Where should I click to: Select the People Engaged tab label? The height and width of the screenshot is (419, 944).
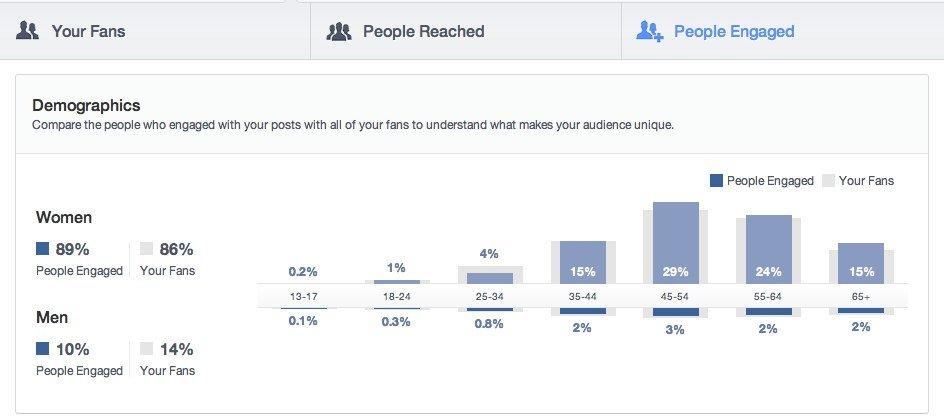click(x=734, y=31)
